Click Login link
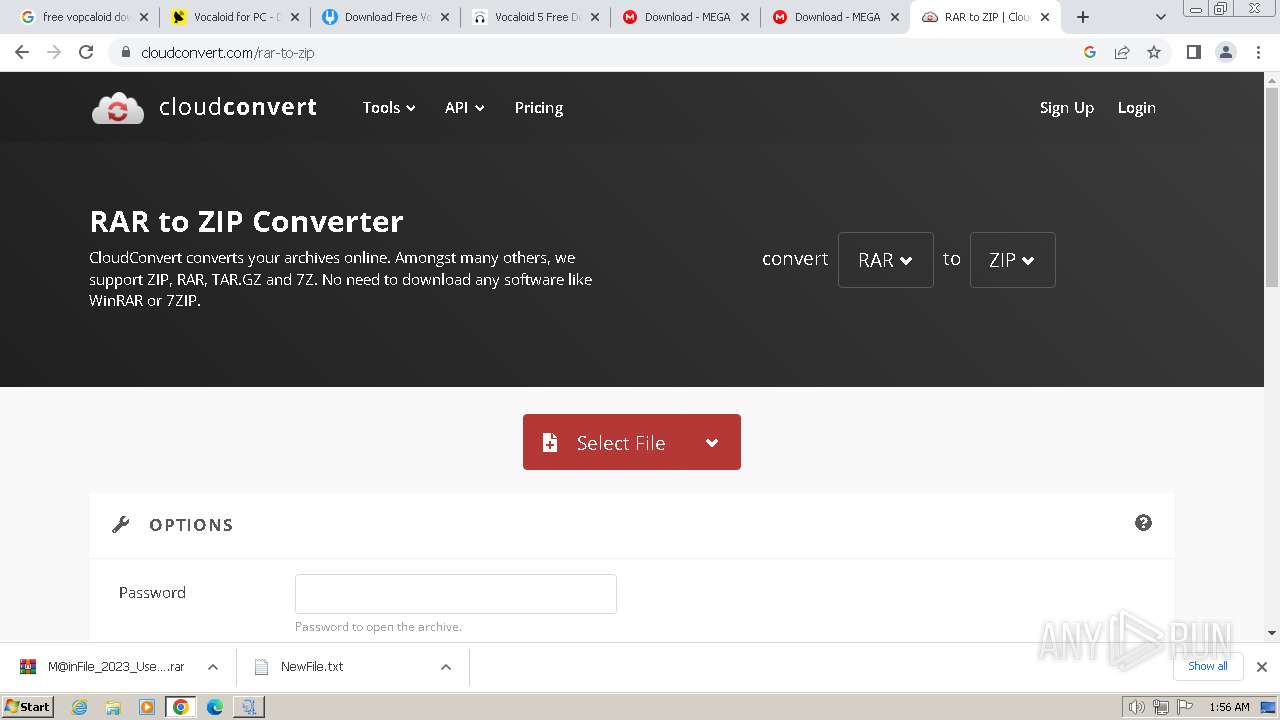Screen dimensions: 1280x720 [x=1136, y=107]
